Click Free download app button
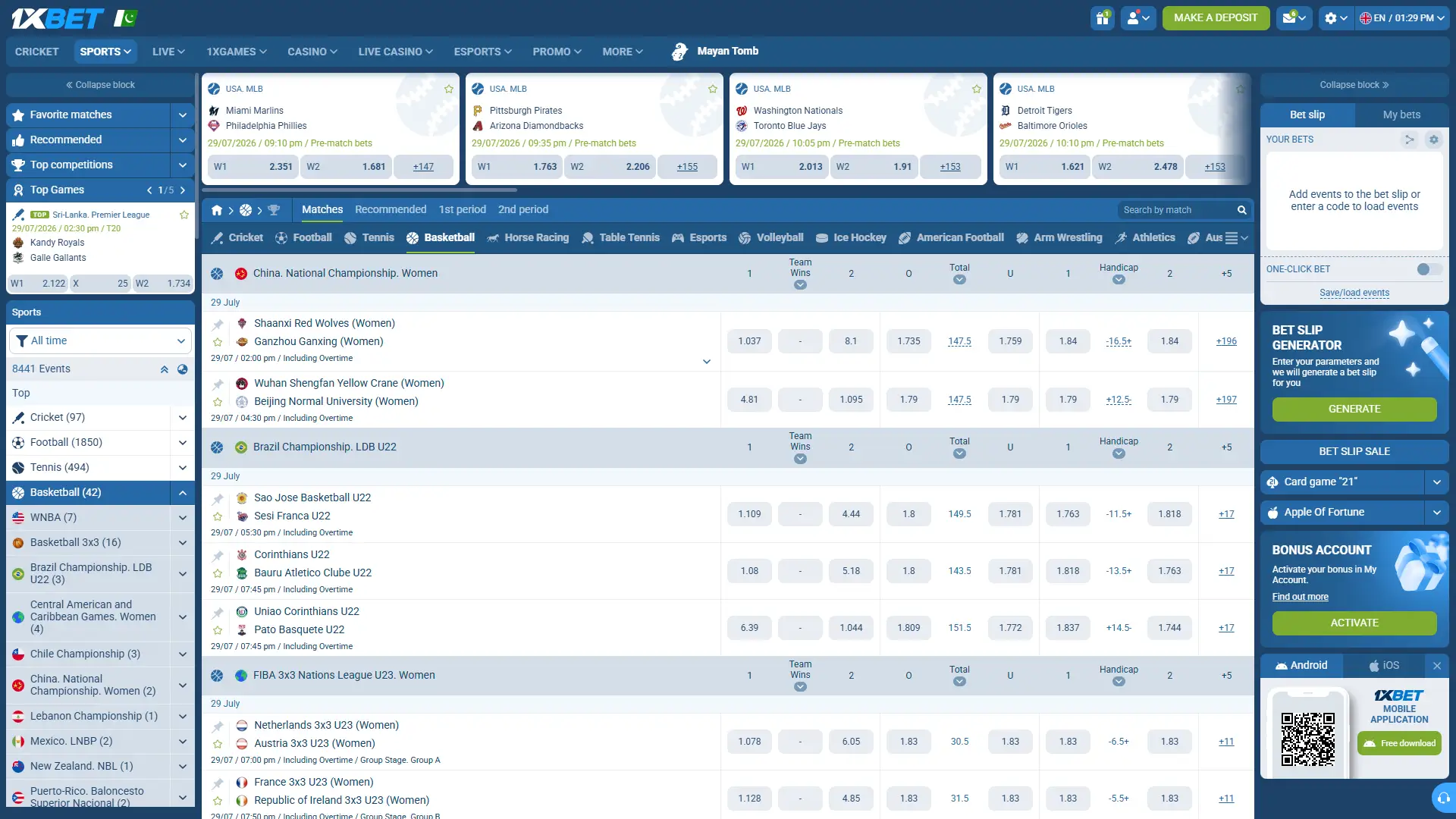 [x=1399, y=744]
